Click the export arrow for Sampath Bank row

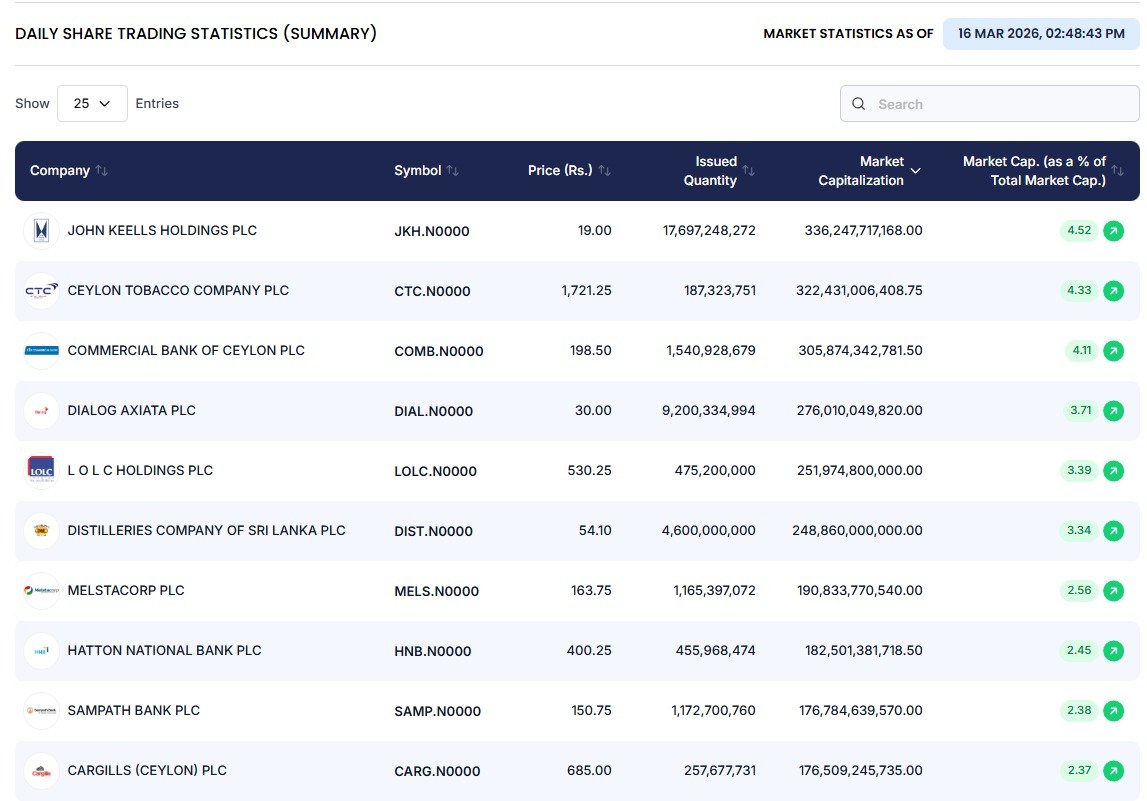(x=1114, y=710)
